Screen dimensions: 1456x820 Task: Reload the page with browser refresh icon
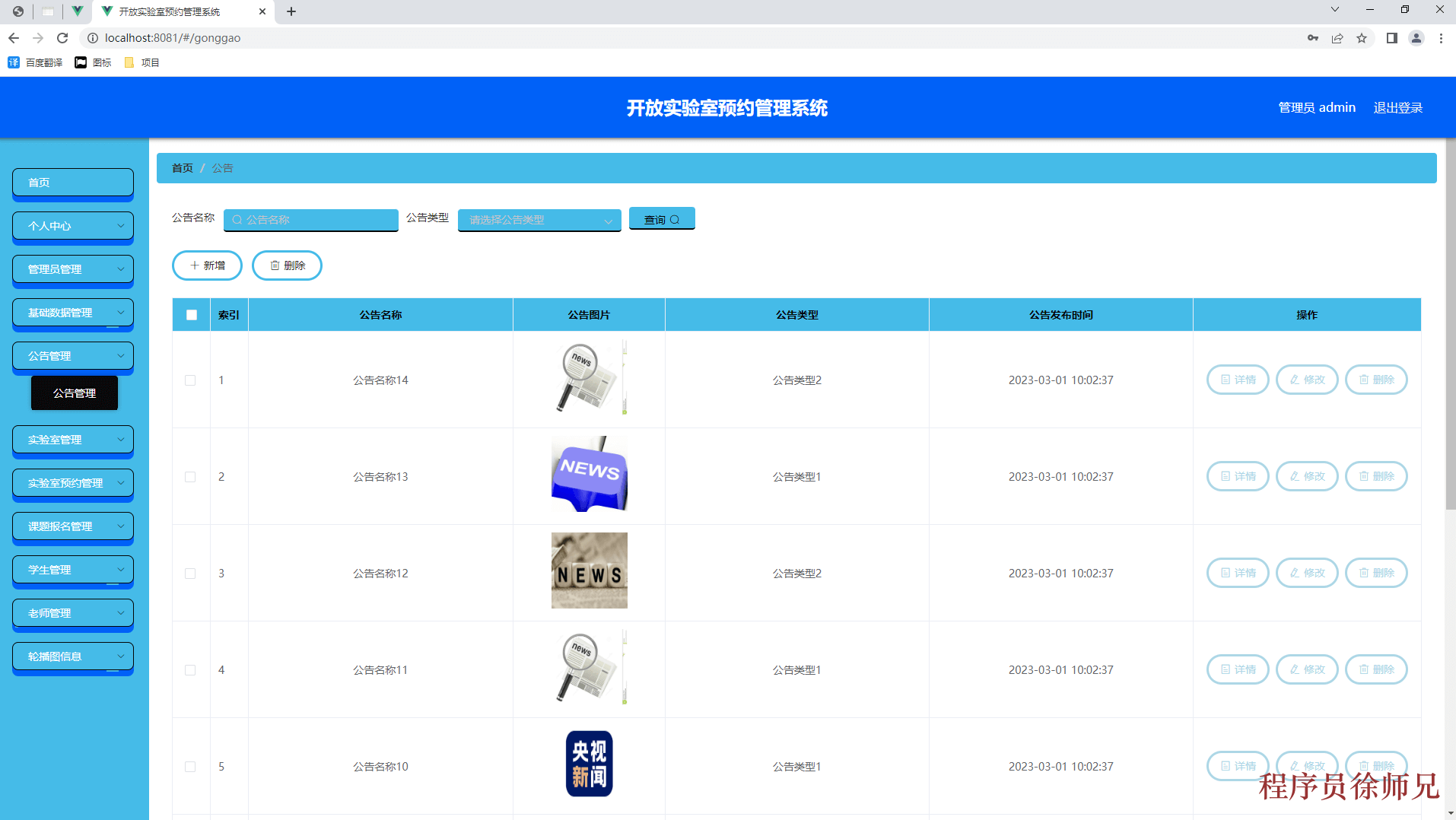[62, 38]
